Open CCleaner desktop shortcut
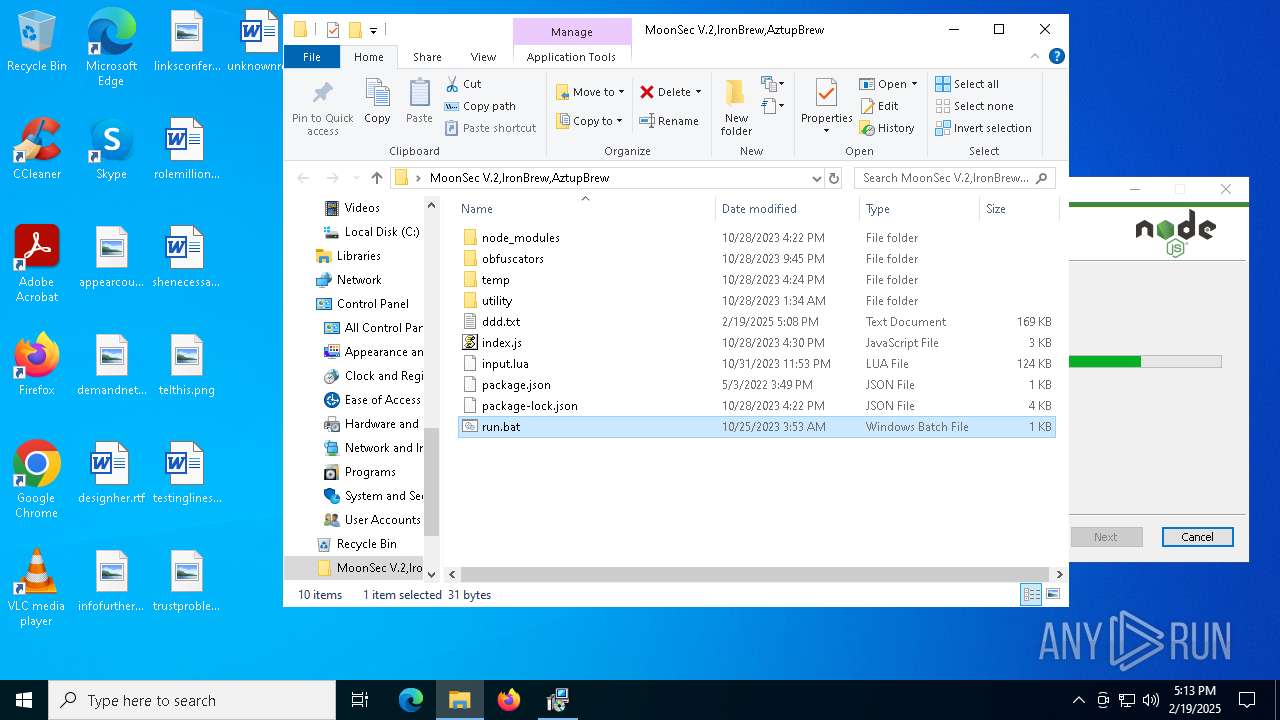Image resolution: width=1280 pixels, height=720 pixels. [37, 149]
